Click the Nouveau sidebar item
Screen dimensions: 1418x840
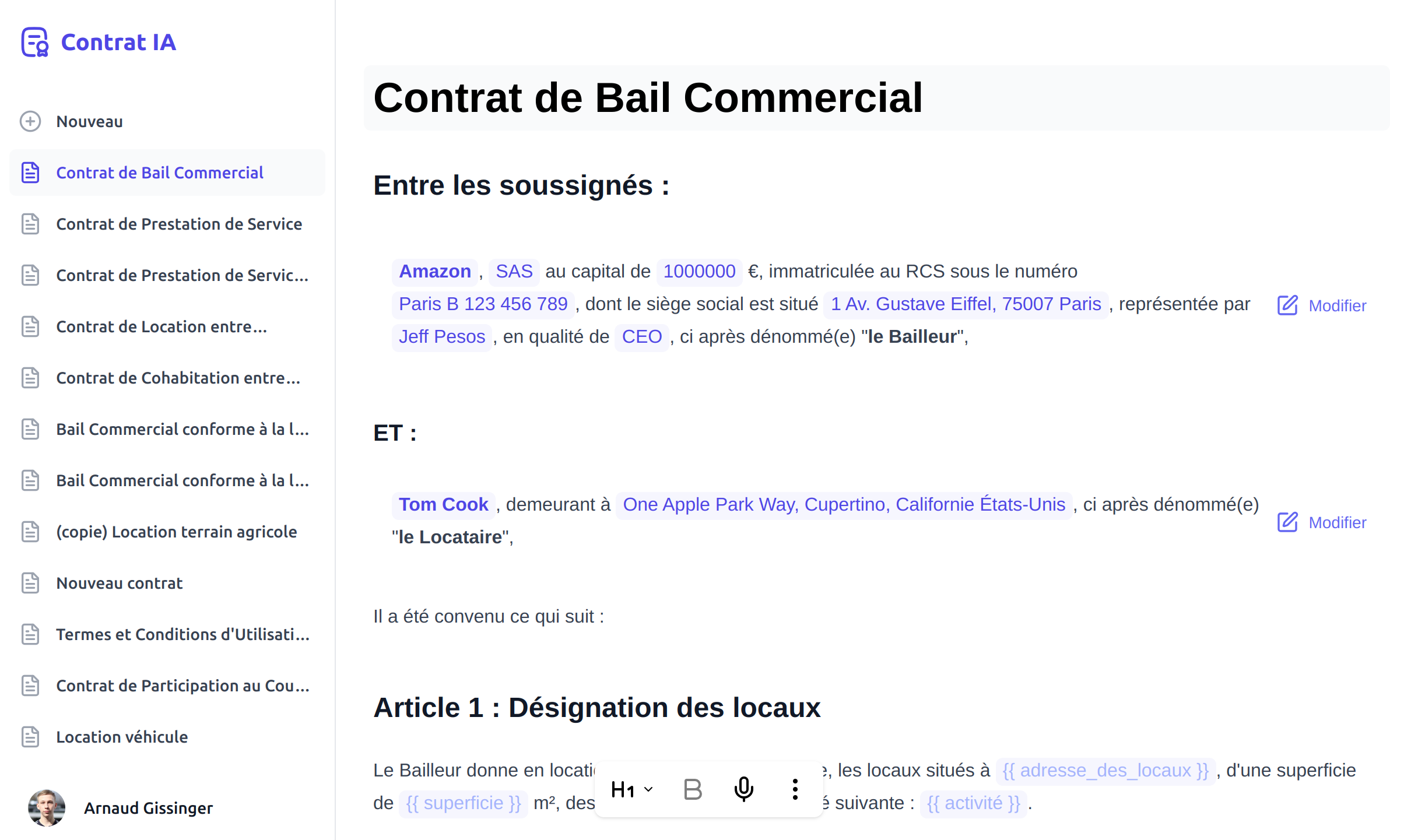[x=90, y=121]
